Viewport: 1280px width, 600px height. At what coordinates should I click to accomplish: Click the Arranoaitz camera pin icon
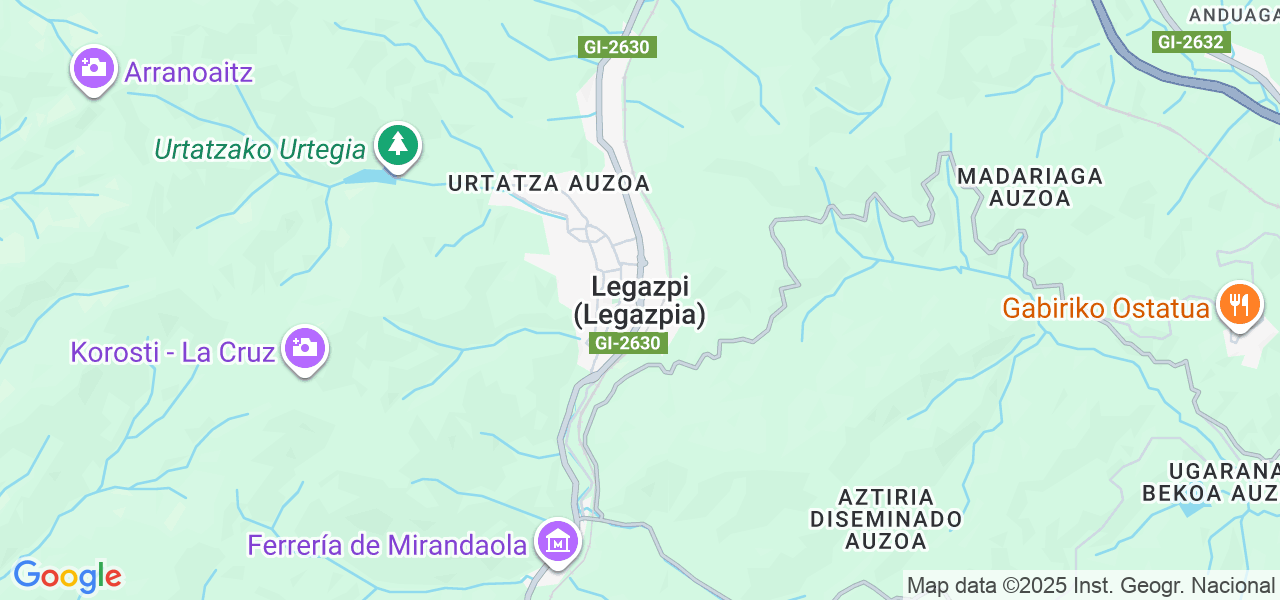(94, 70)
